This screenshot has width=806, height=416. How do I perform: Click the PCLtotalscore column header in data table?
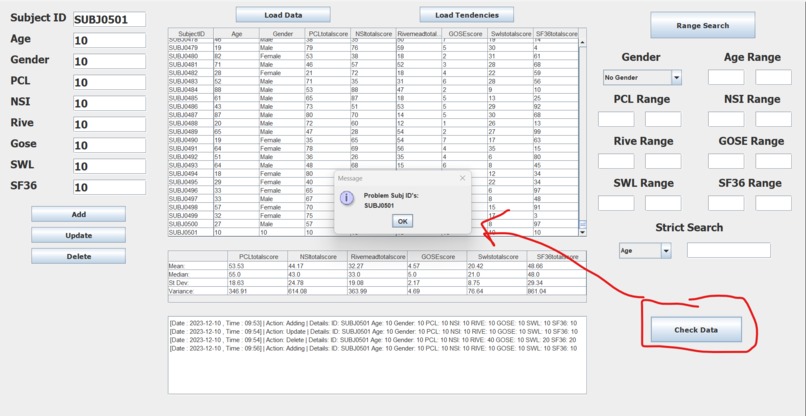[x=328, y=34]
